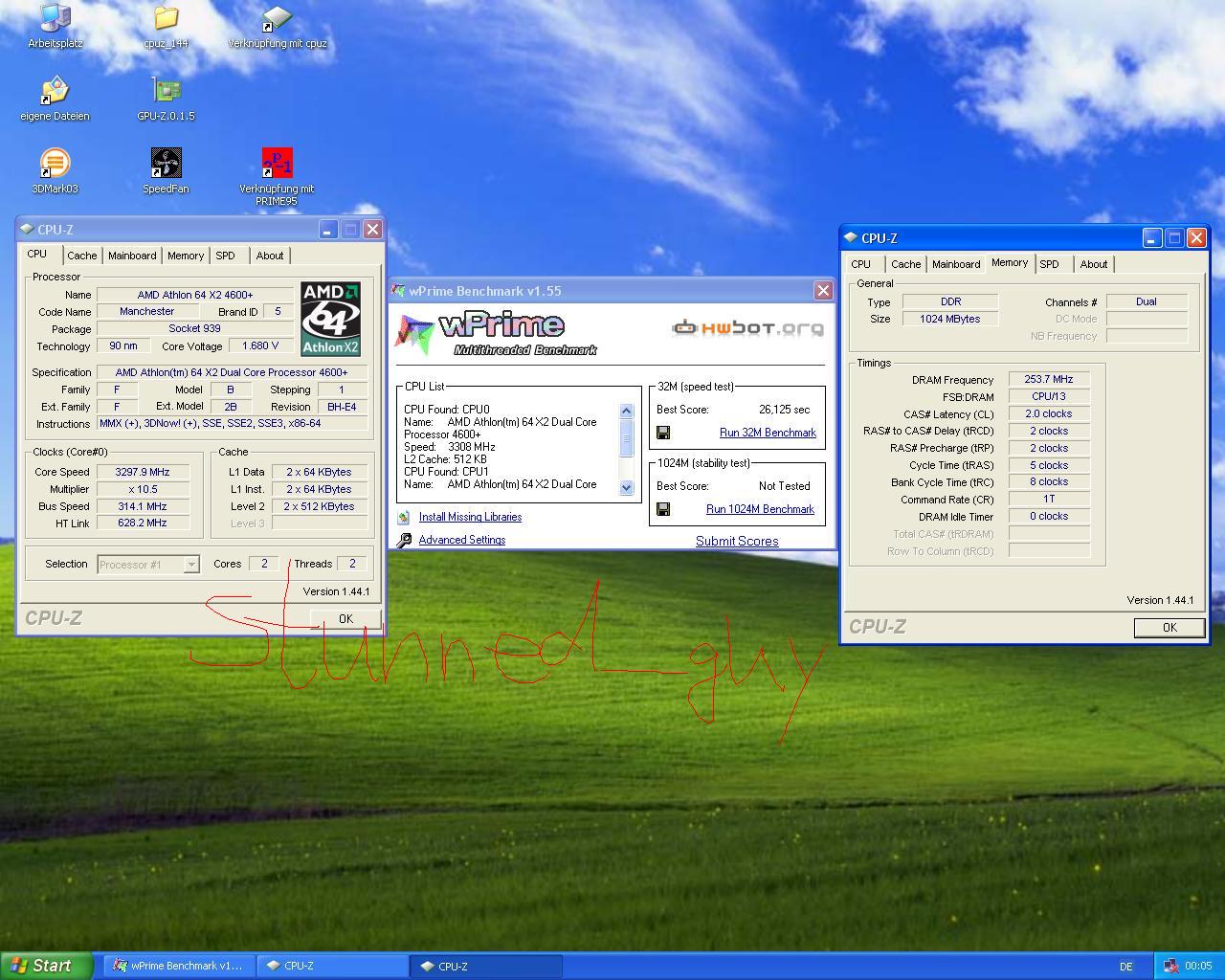Click Command Rate value 1T
Screen dimensions: 1225x980
1049,500
